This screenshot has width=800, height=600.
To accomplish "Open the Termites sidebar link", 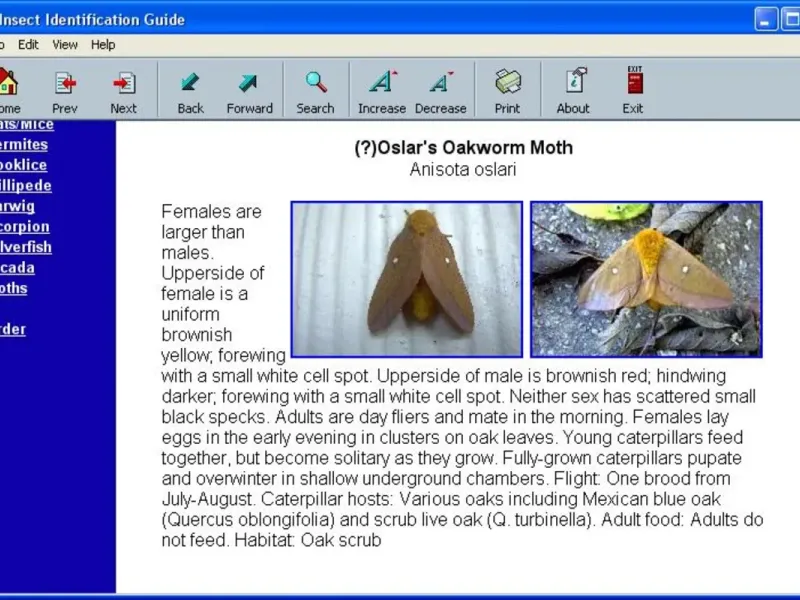I will [23, 144].
